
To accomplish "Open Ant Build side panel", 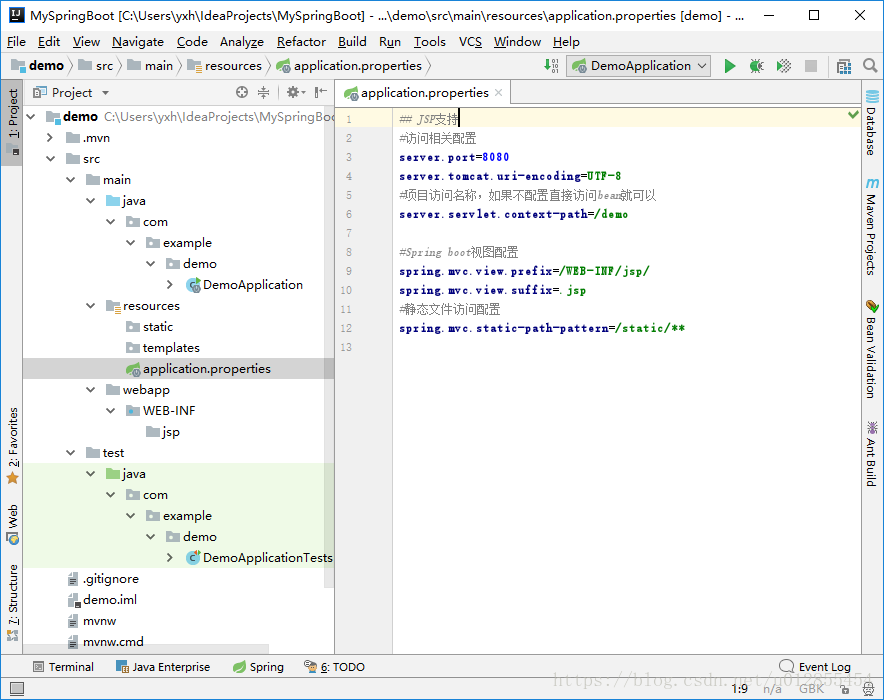I will tap(872, 453).
